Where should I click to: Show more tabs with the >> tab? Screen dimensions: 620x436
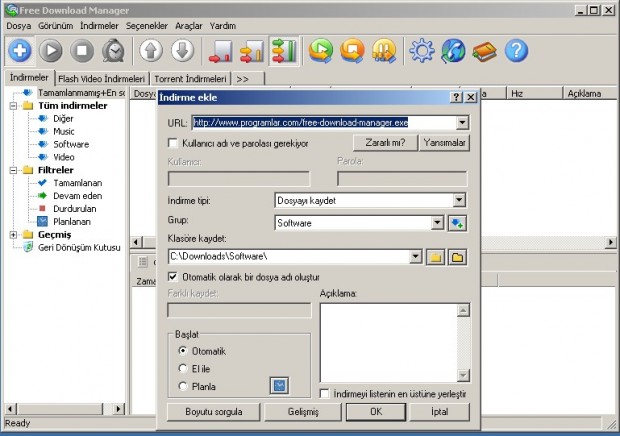pos(248,79)
